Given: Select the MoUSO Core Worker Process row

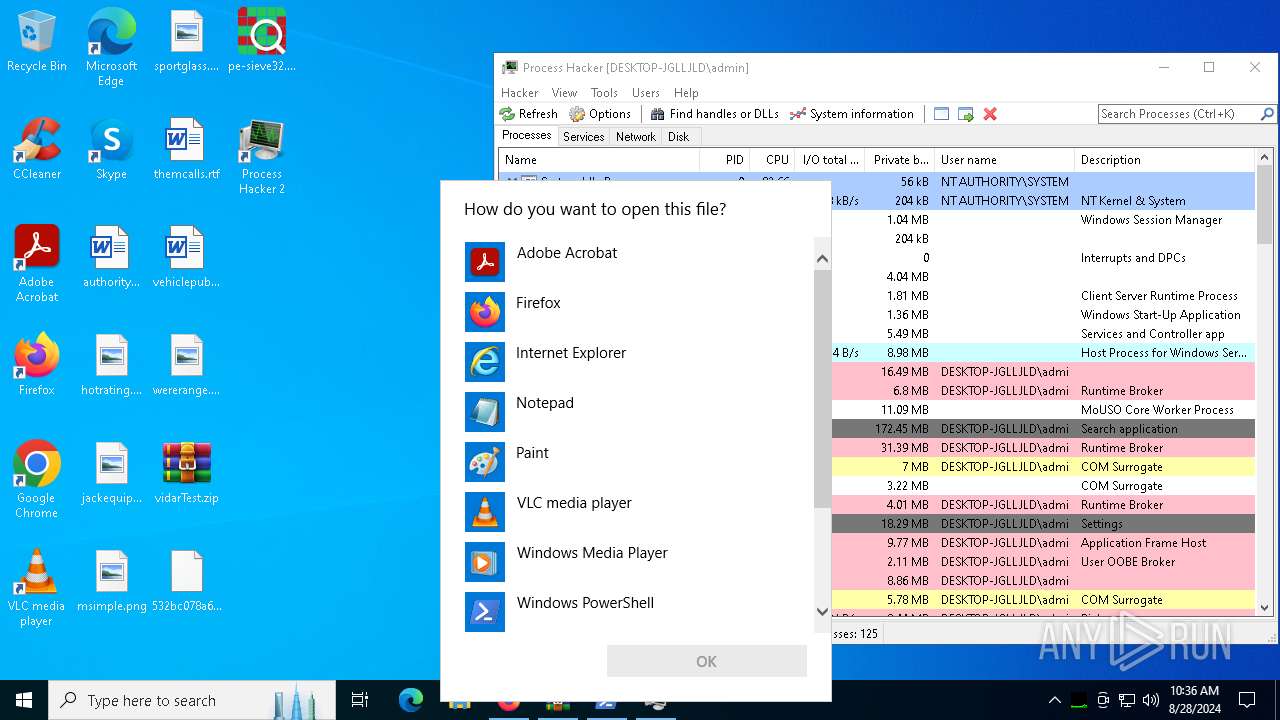Looking at the screenshot, I should point(1043,410).
